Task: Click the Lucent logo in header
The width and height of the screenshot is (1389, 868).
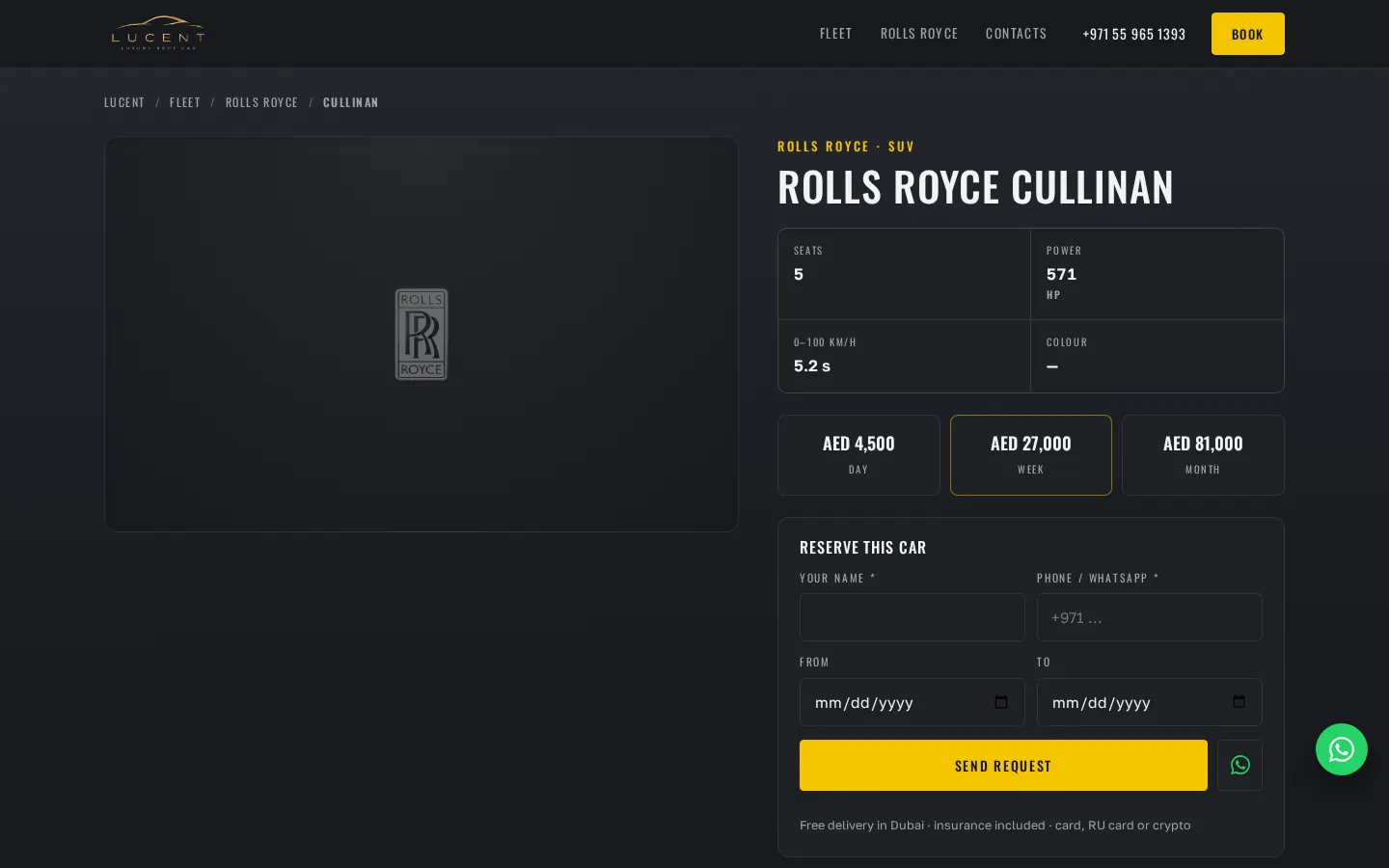Action: [x=157, y=34]
